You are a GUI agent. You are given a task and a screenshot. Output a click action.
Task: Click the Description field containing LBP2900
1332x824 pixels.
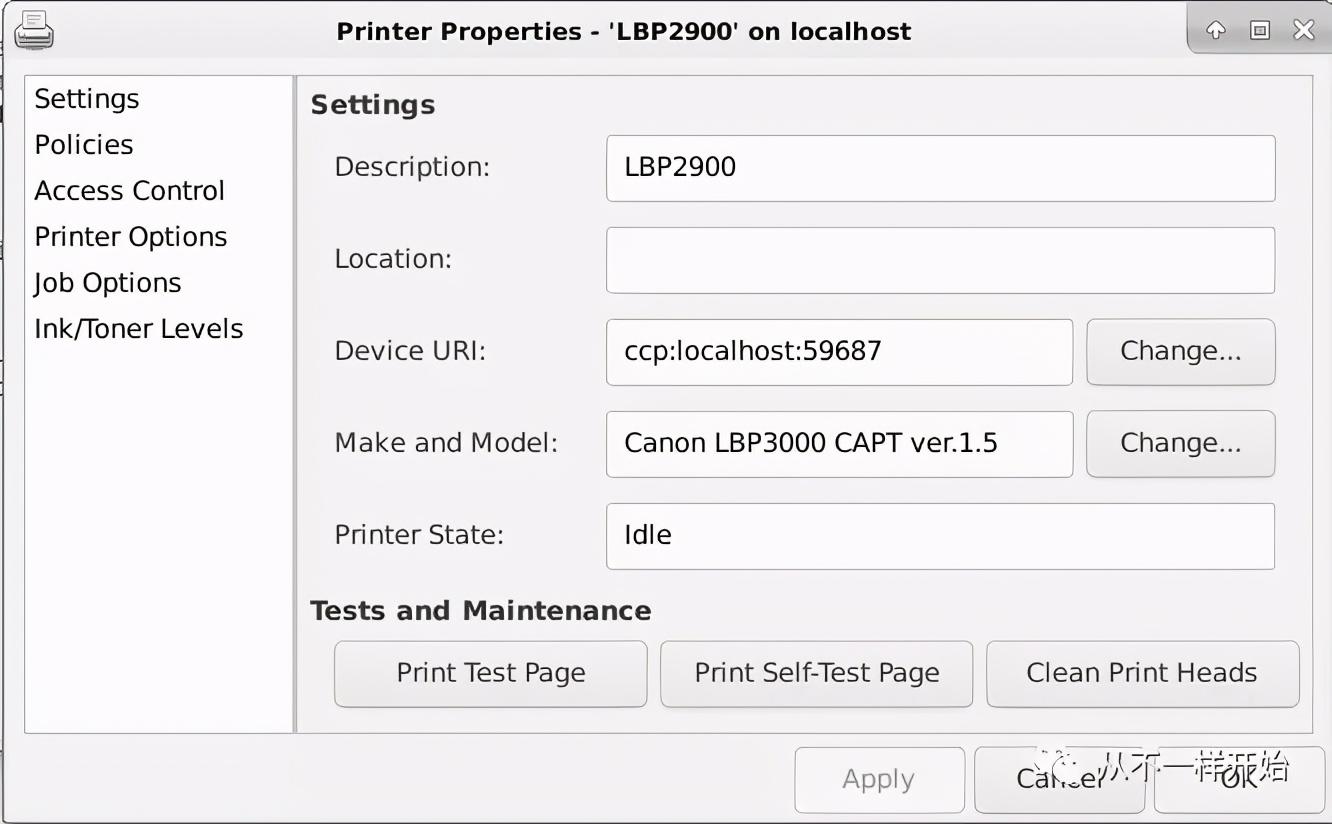941,168
